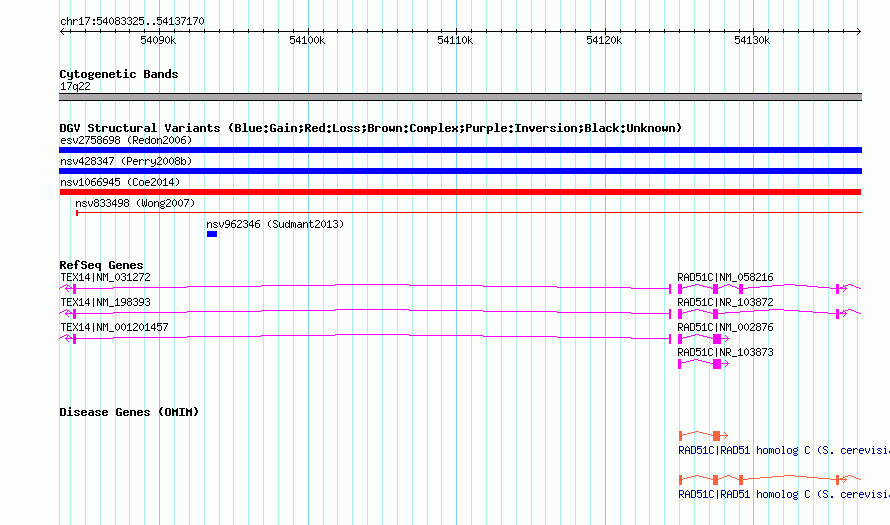Select the short orange RAD51C OMIM gene glyph
The width and height of the screenshot is (890, 525).
tap(704, 435)
